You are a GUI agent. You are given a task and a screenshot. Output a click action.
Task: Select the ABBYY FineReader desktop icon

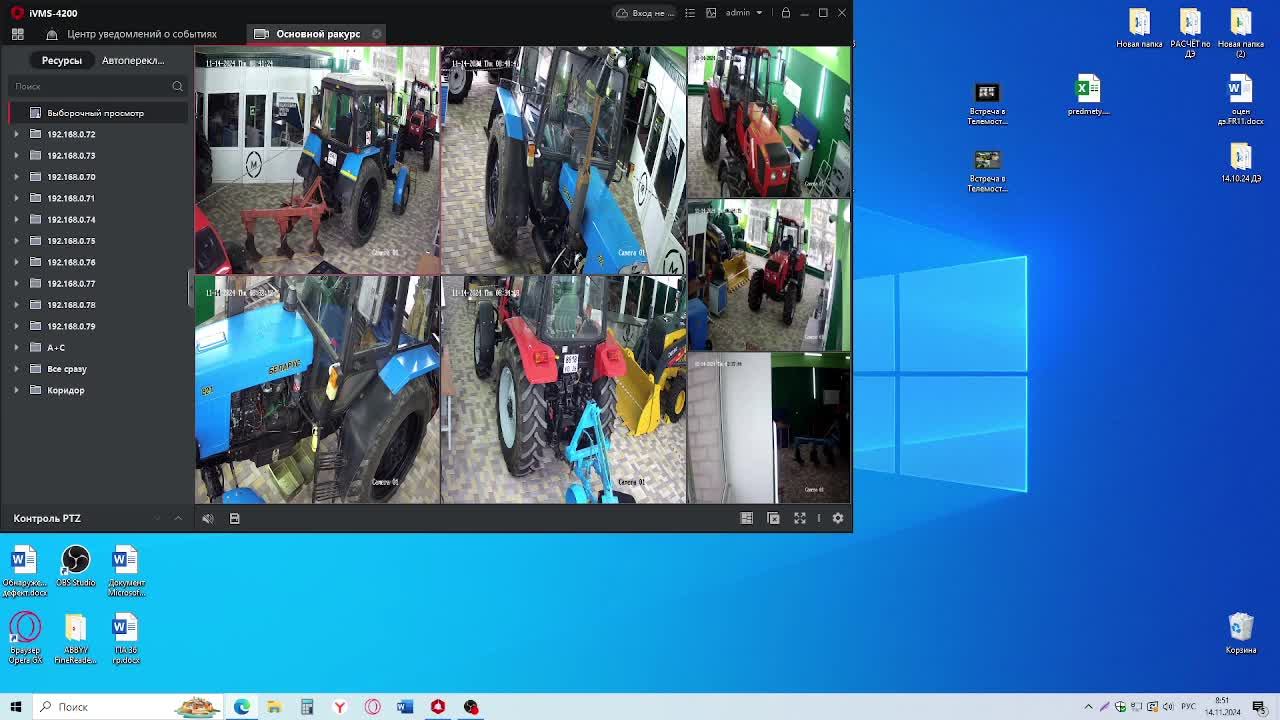click(75, 638)
